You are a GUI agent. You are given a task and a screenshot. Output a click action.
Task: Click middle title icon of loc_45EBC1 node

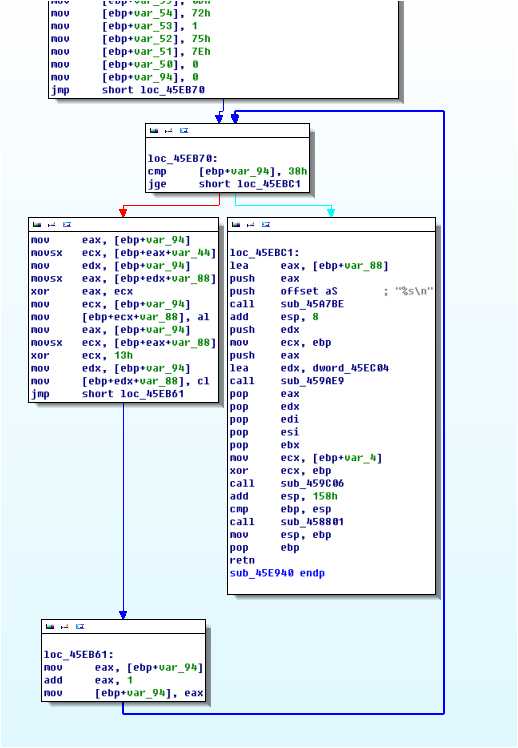point(250,224)
